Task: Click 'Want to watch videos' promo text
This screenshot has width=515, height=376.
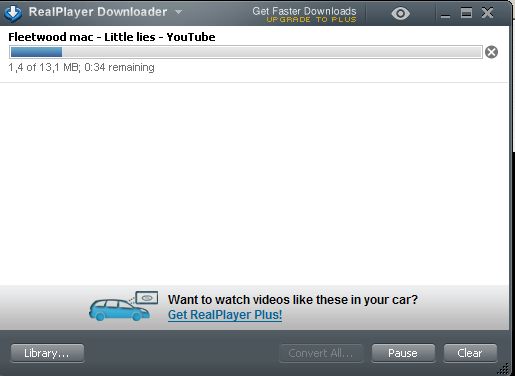Action: 293,299
